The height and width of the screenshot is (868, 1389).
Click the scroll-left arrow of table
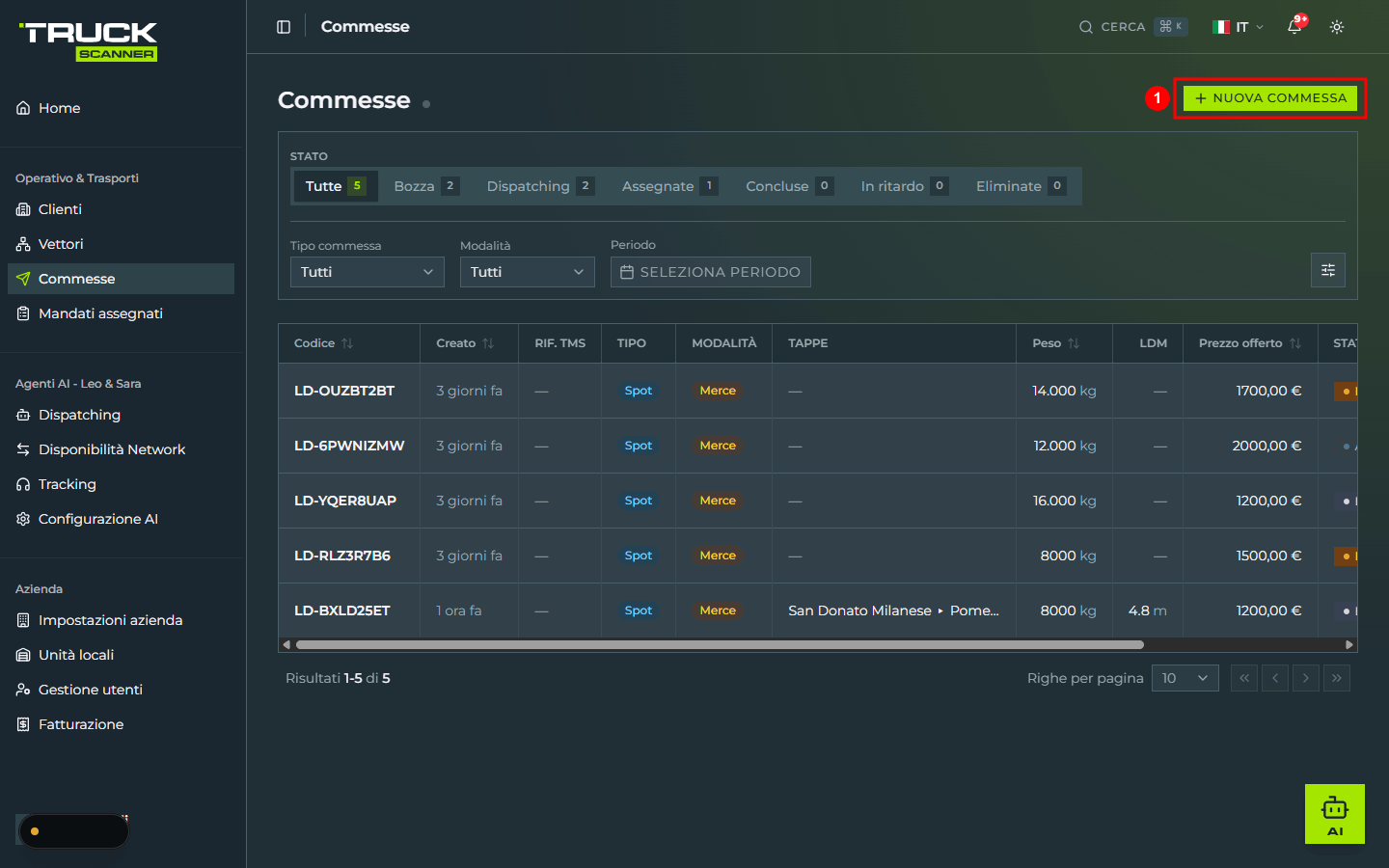(286, 644)
